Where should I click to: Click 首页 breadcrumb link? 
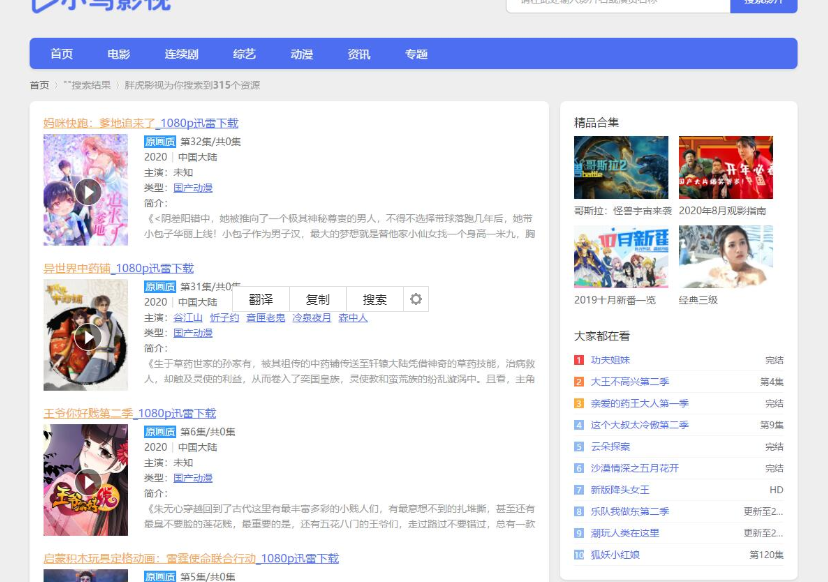point(39,85)
